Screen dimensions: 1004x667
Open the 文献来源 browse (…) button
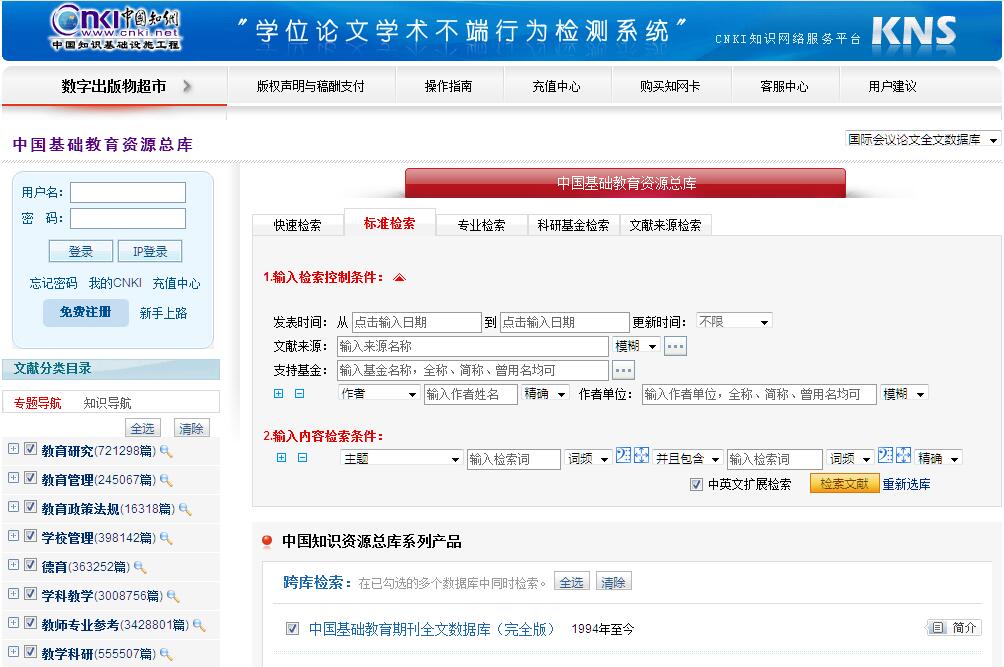676,346
